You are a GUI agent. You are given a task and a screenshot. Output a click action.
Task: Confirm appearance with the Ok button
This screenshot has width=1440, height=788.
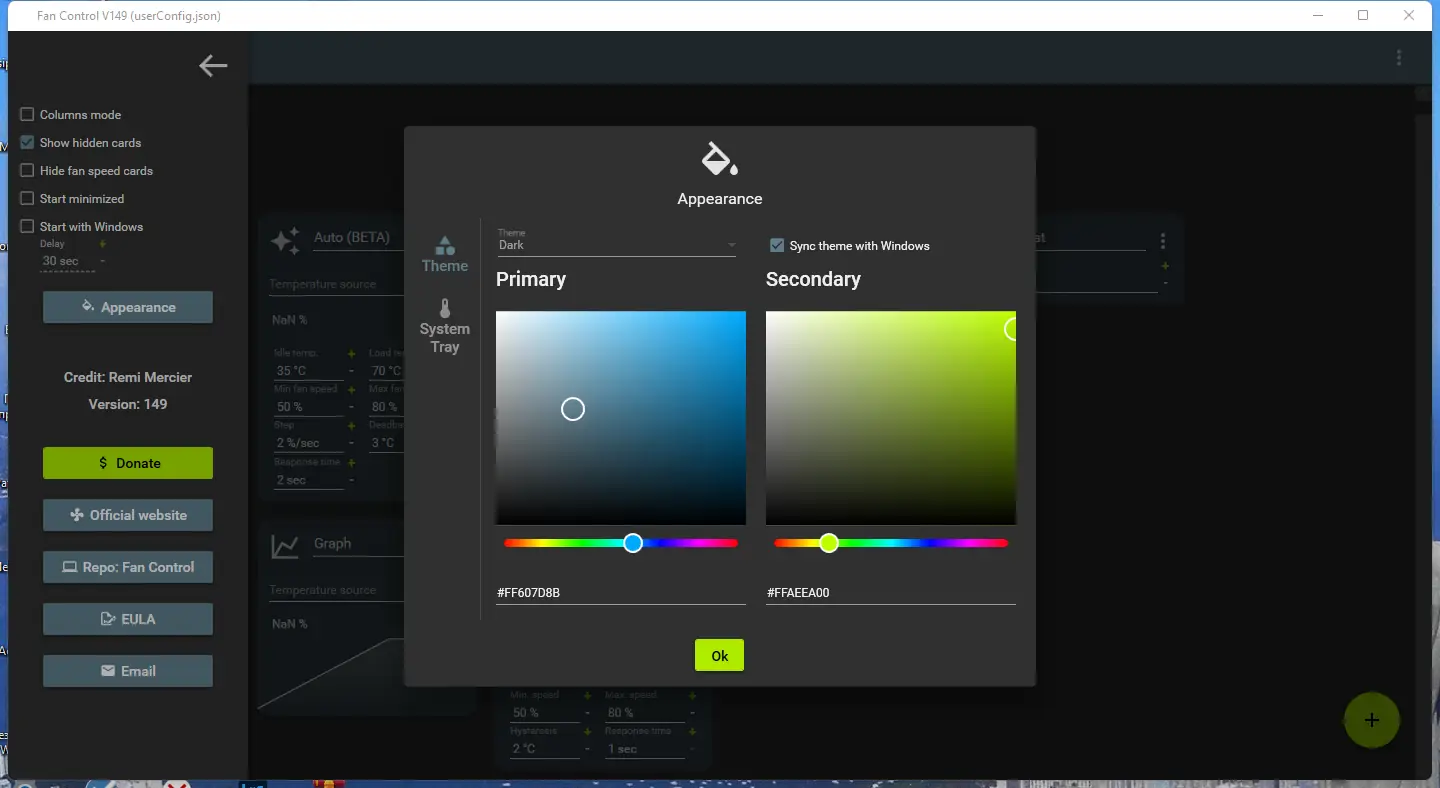click(720, 655)
